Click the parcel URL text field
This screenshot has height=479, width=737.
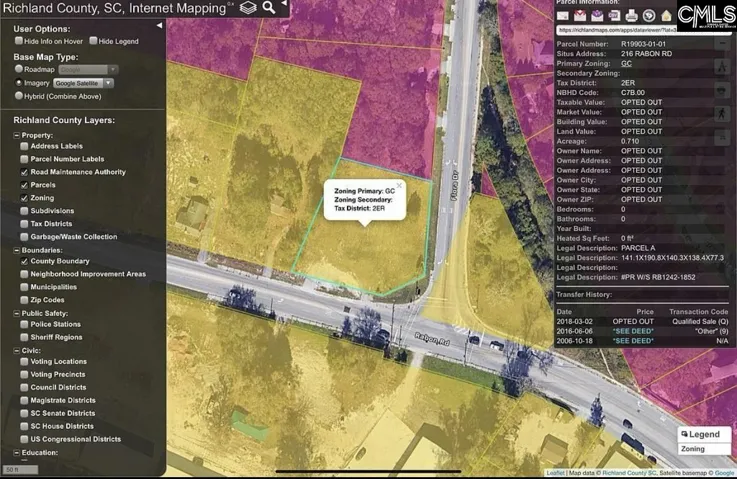(617, 30)
